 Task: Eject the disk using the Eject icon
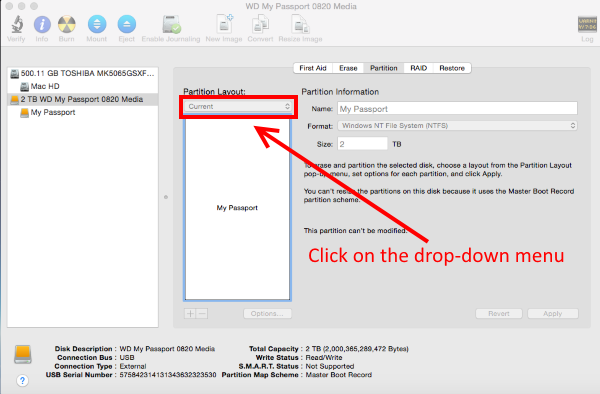pos(127,24)
